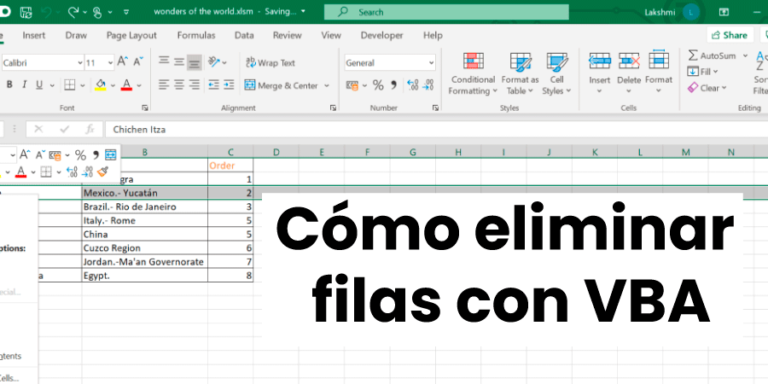
Task: Apply red Font Color from ribbon
Action: click(x=126, y=85)
